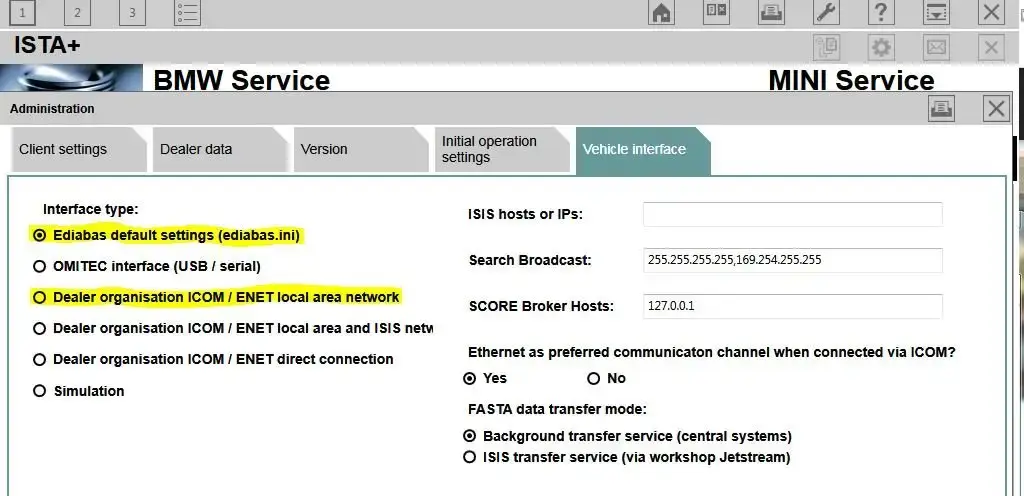Select ICOM / ENET local area network
The height and width of the screenshot is (496, 1024).
(x=40, y=297)
